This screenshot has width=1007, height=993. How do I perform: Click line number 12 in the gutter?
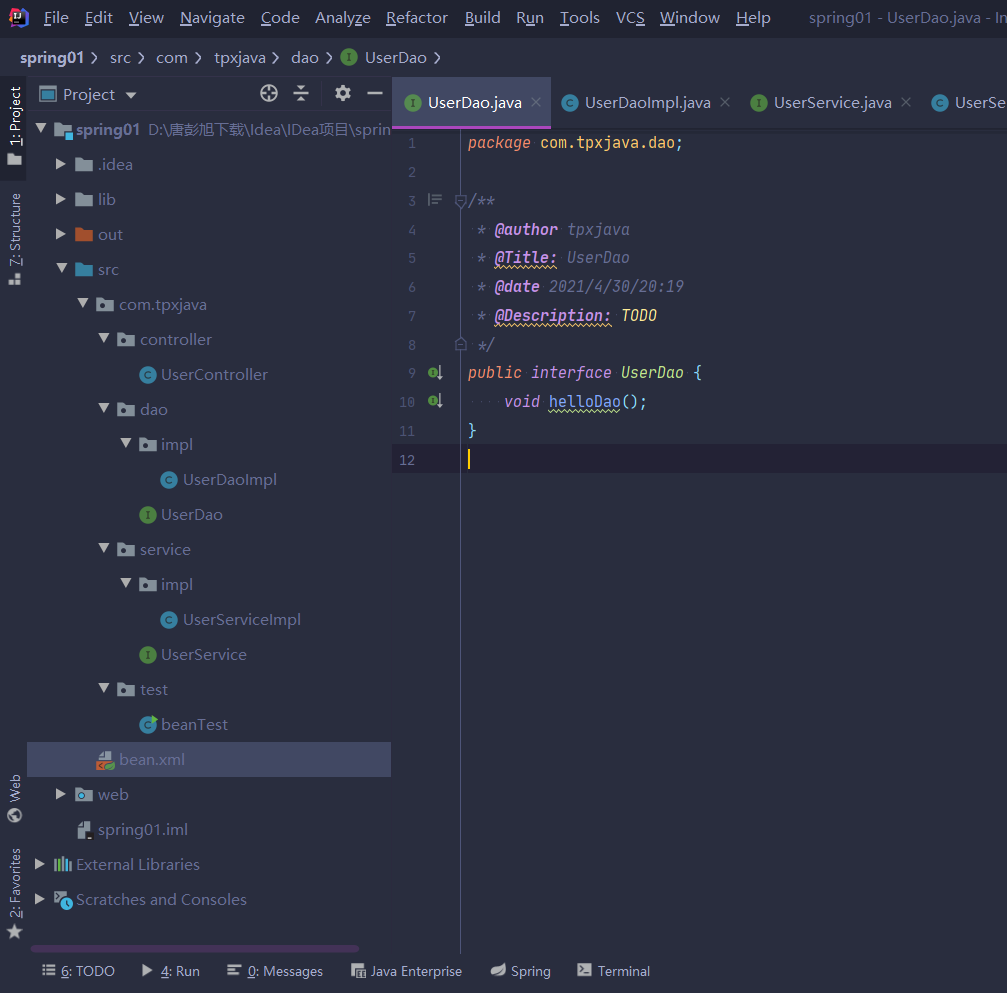[x=407, y=460]
